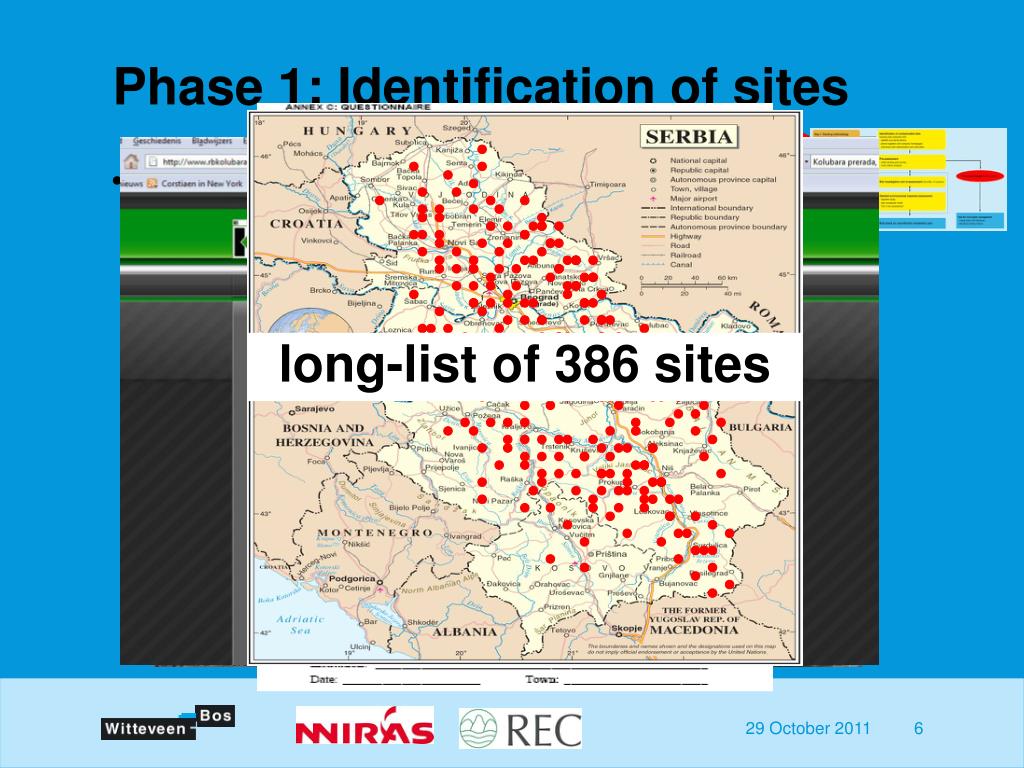Viewport: 1024px width, 768px height.
Task: Click the 'CROATIA' label west of Vinkovci
Action: [x=306, y=224]
